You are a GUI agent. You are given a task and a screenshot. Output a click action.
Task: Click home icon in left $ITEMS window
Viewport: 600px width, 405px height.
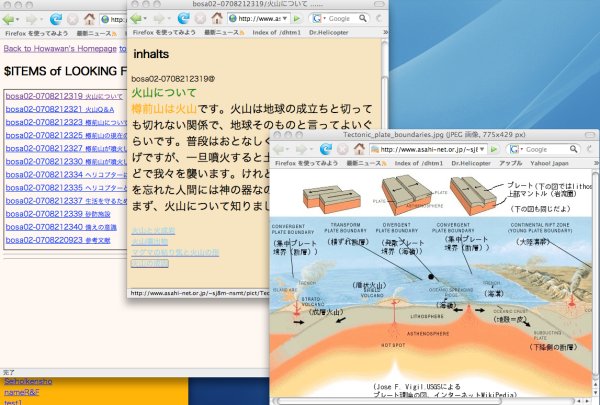tap(89, 18)
